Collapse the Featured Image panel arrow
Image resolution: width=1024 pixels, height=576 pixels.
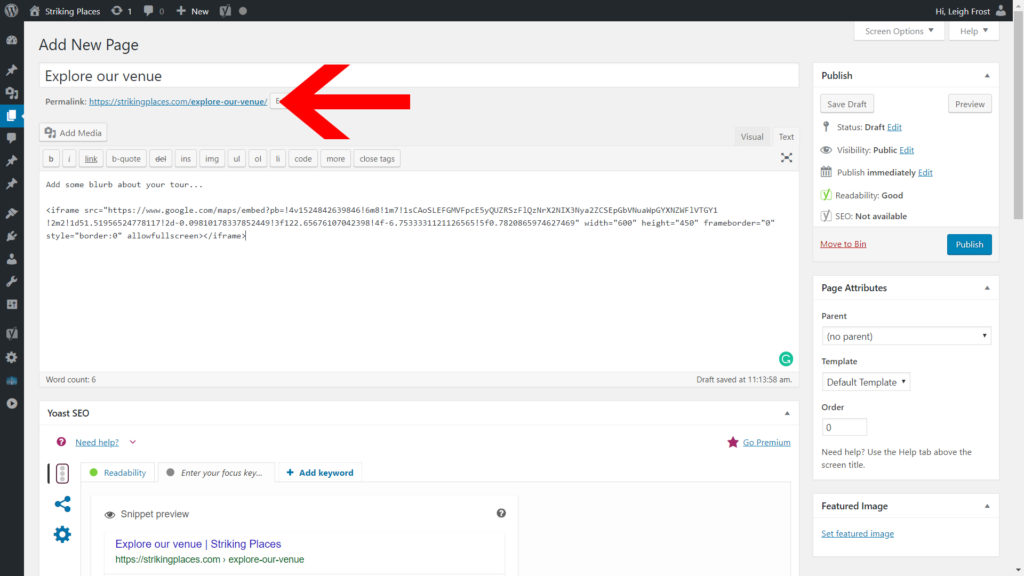point(987,506)
